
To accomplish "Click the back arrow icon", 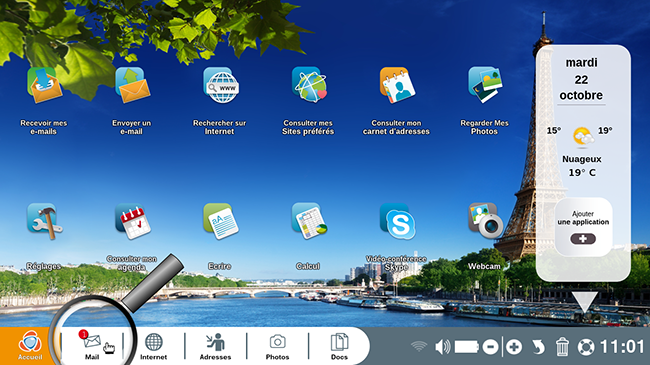I will (538, 347).
